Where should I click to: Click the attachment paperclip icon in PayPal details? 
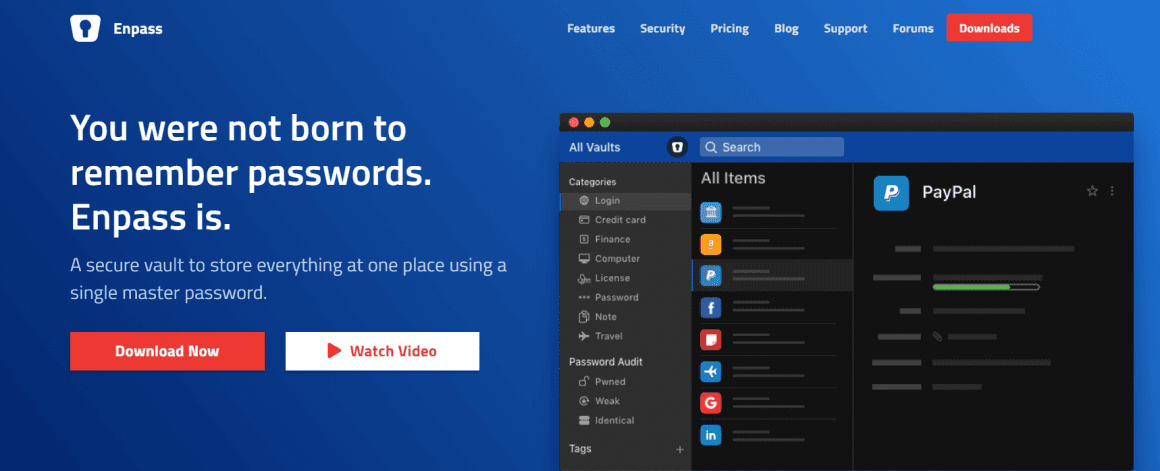[x=937, y=337]
